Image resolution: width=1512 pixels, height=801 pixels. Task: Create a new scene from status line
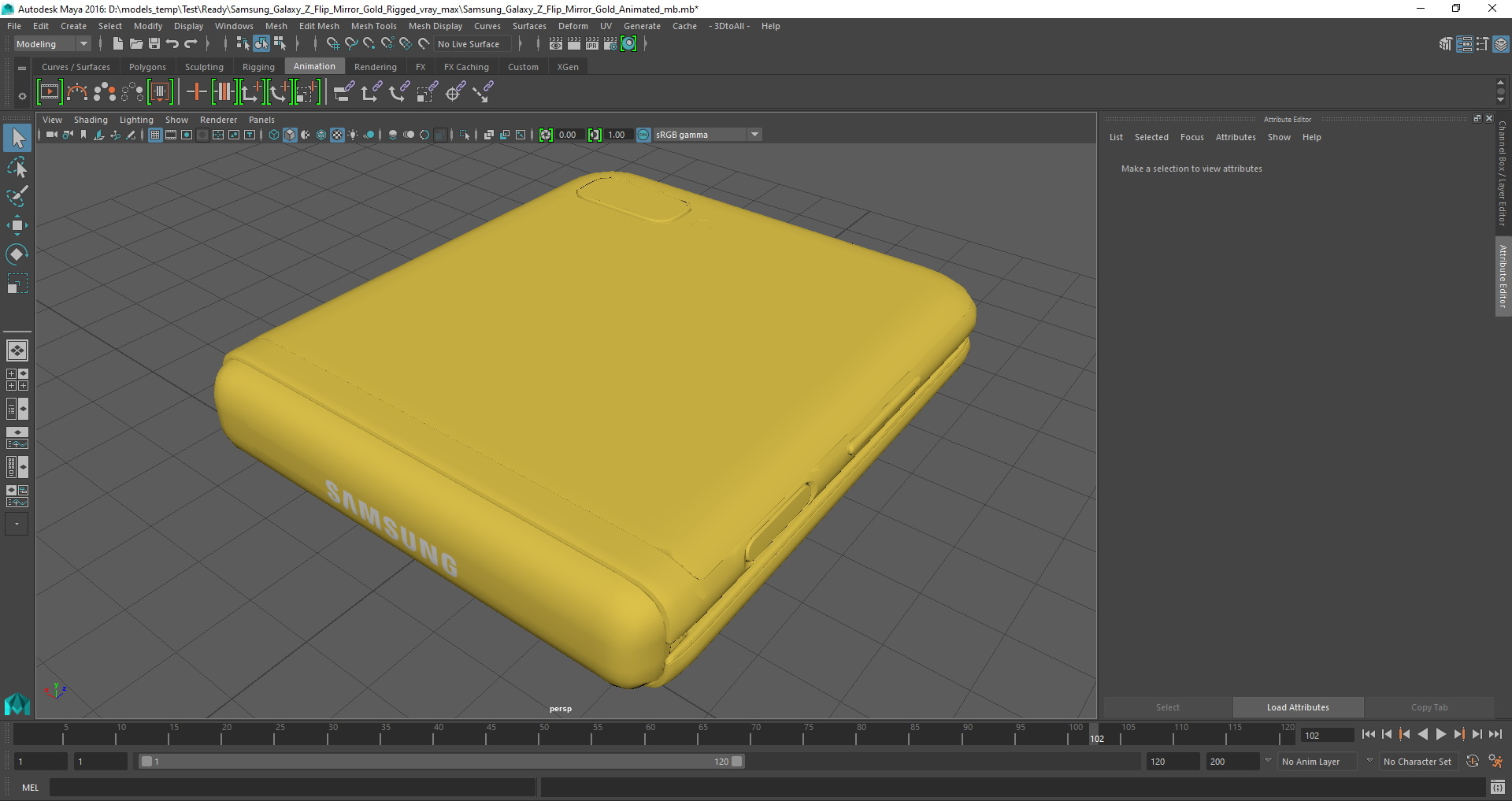(x=117, y=44)
